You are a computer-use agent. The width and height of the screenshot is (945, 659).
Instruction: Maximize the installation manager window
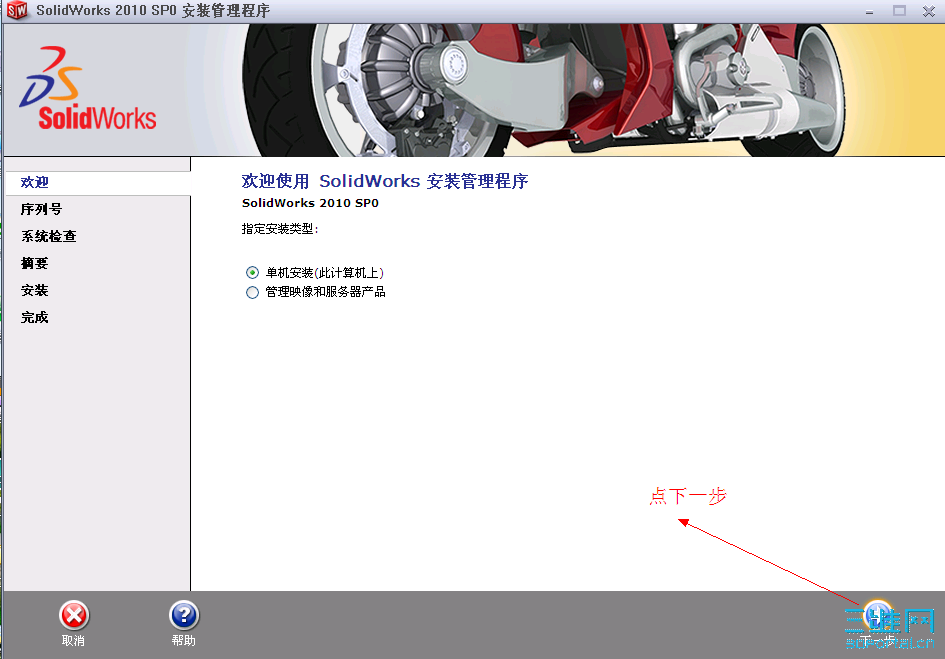(x=899, y=11)
